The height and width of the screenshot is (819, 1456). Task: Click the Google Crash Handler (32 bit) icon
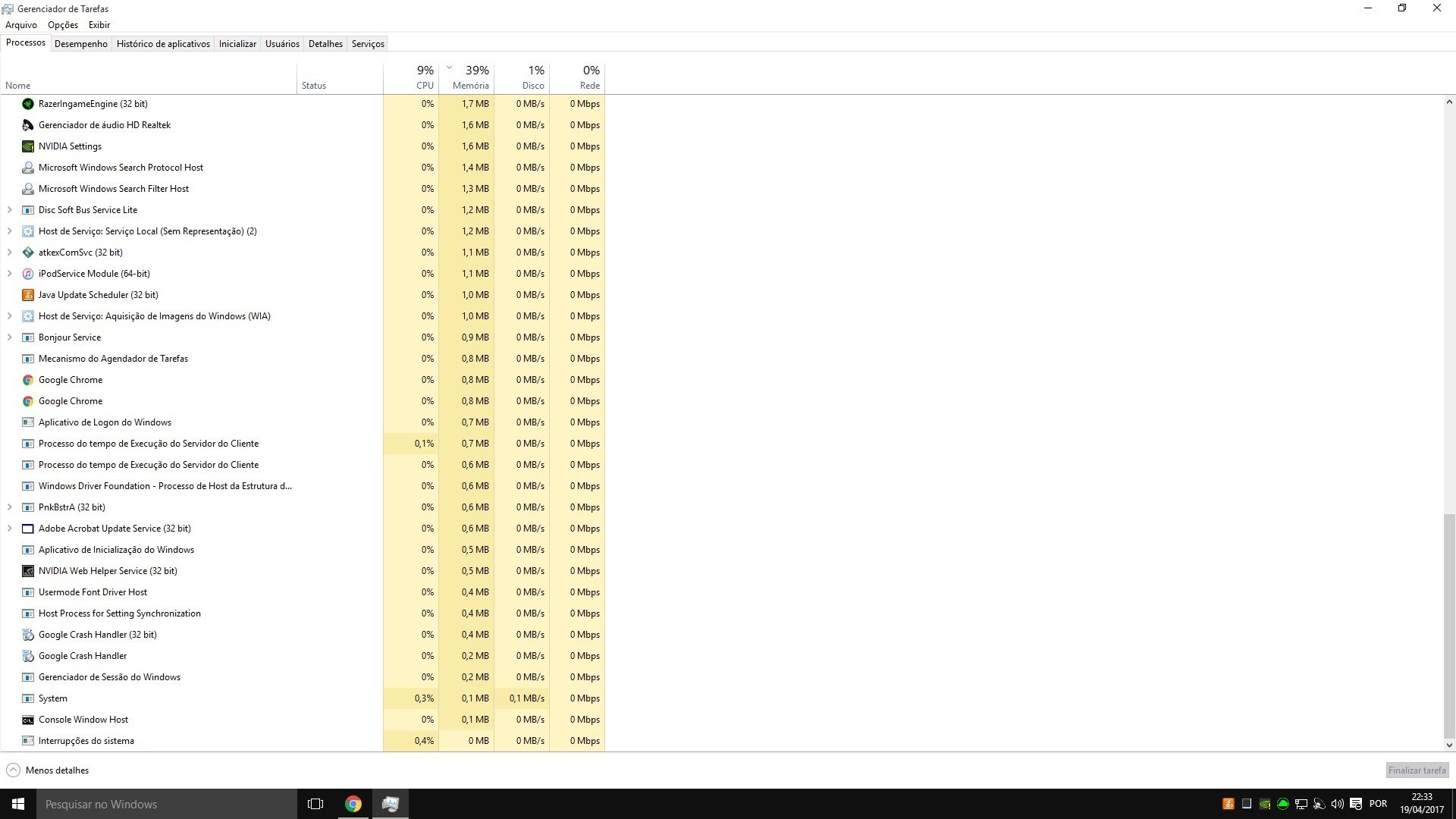(x=28, y=635)
